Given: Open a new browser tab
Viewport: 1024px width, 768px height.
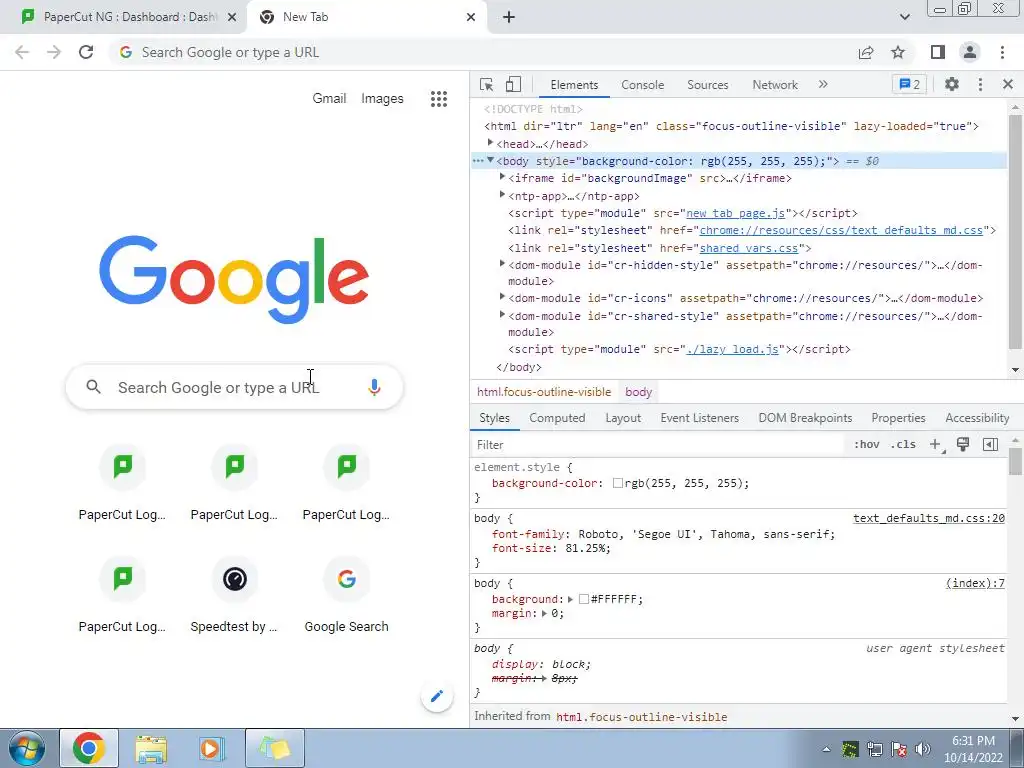Looking at the screenshot, I should [509, 17].
